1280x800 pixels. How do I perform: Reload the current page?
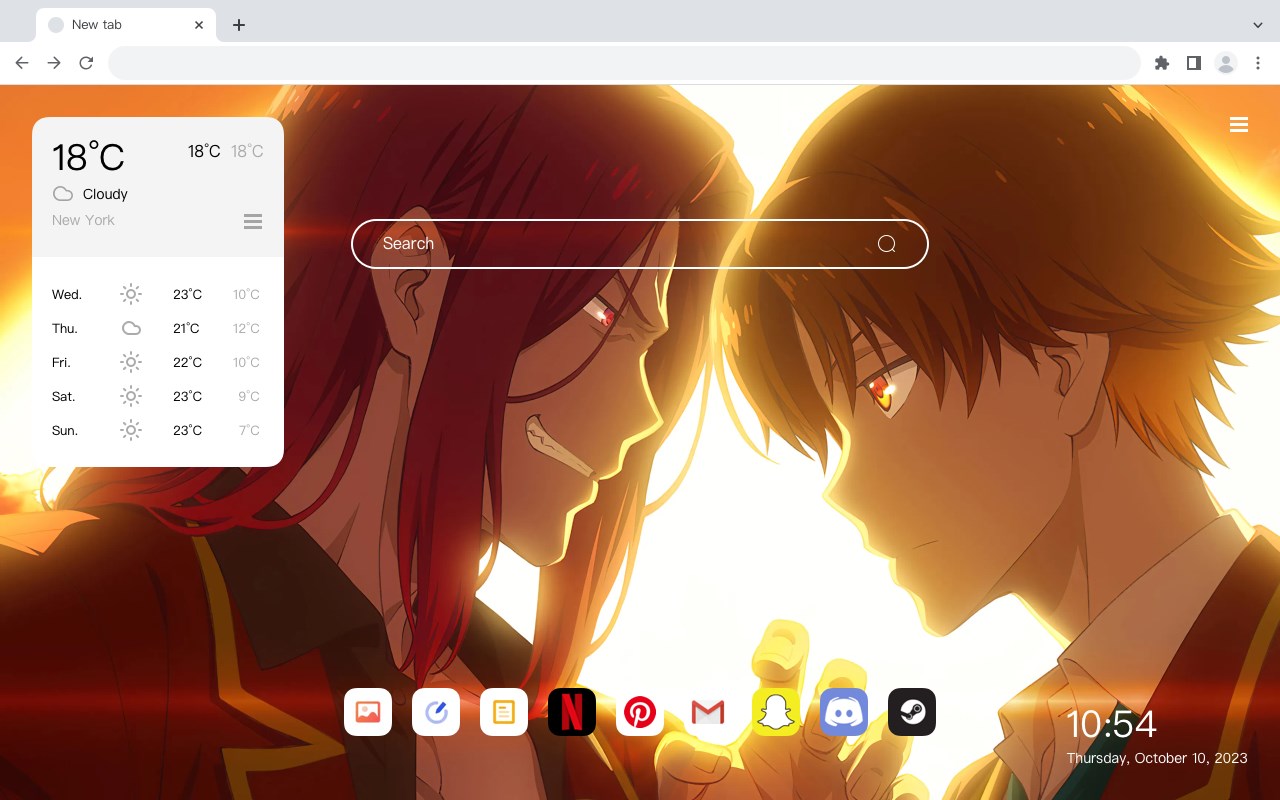click(86, 63)
